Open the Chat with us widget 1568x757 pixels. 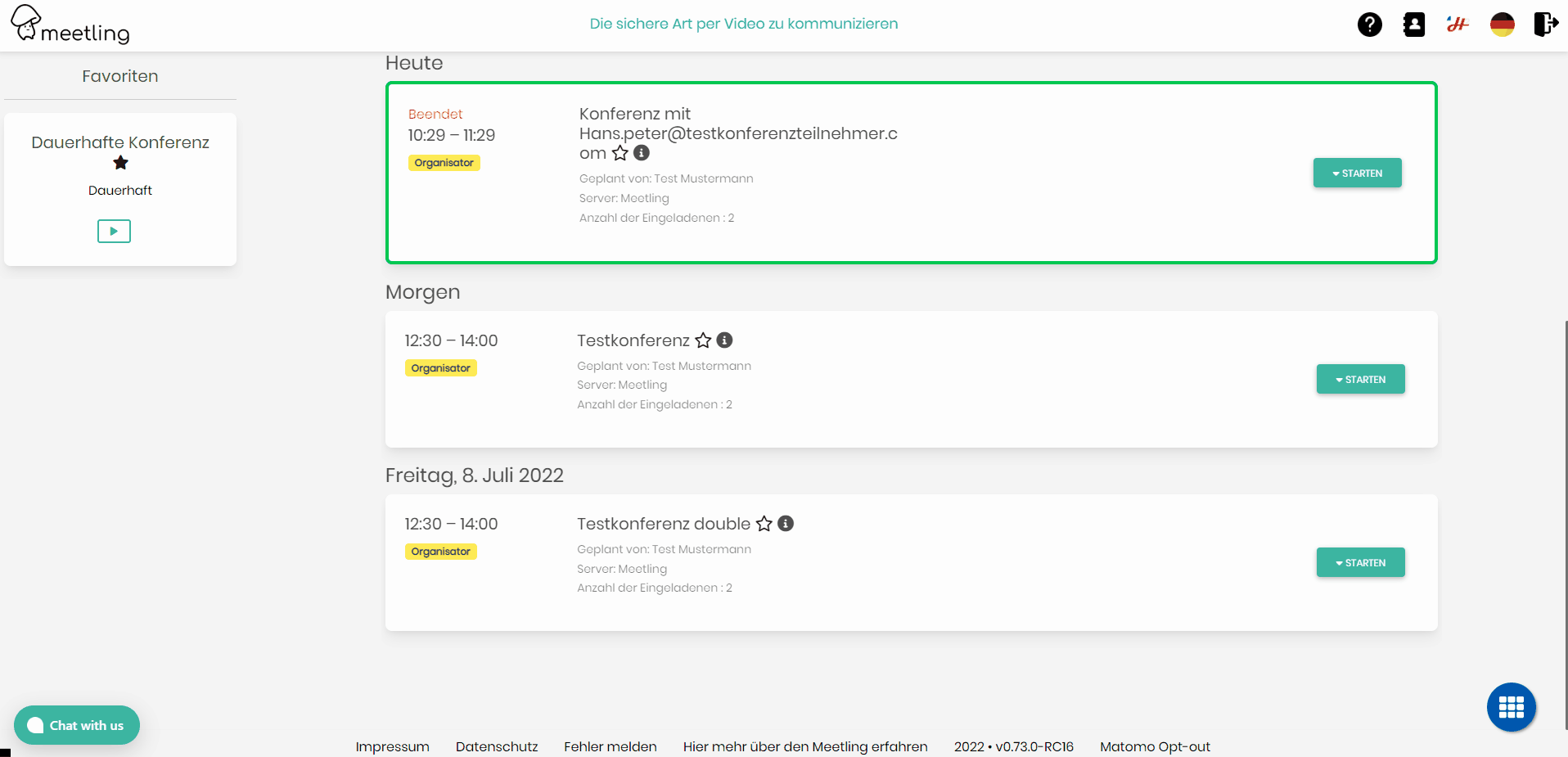coord(77,725)
